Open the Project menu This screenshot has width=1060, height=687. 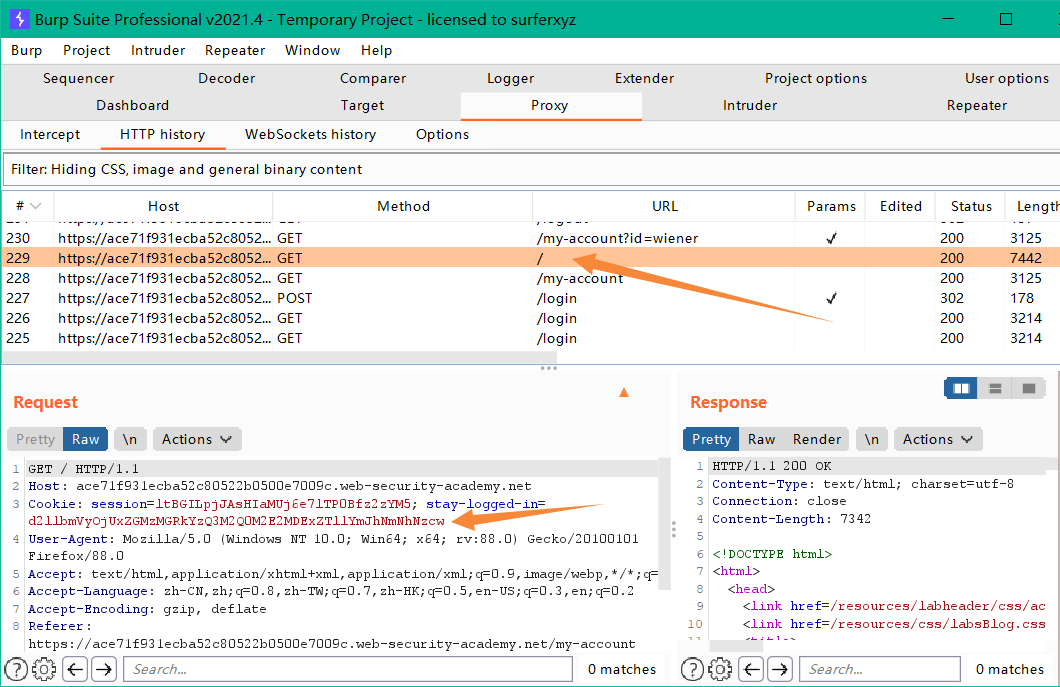(87, 50)
